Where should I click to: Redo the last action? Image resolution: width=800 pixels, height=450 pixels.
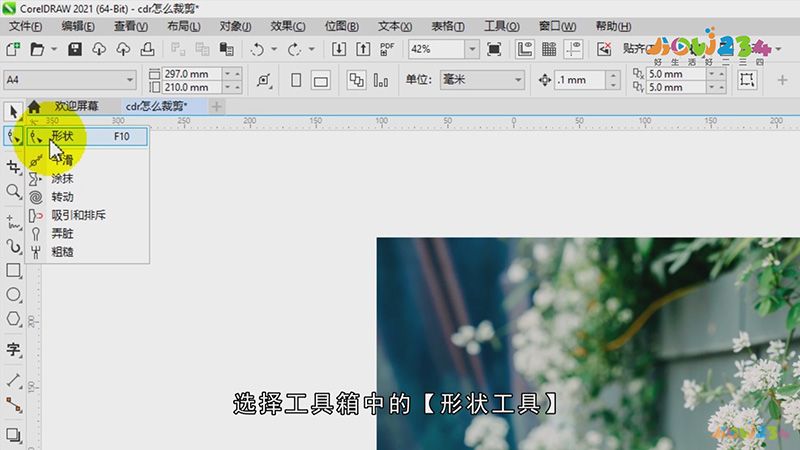click(294, 49)
